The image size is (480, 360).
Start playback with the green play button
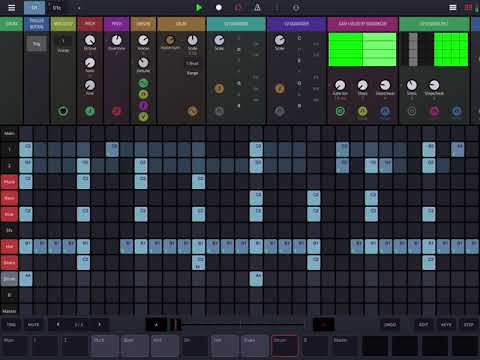pos(199,7)
